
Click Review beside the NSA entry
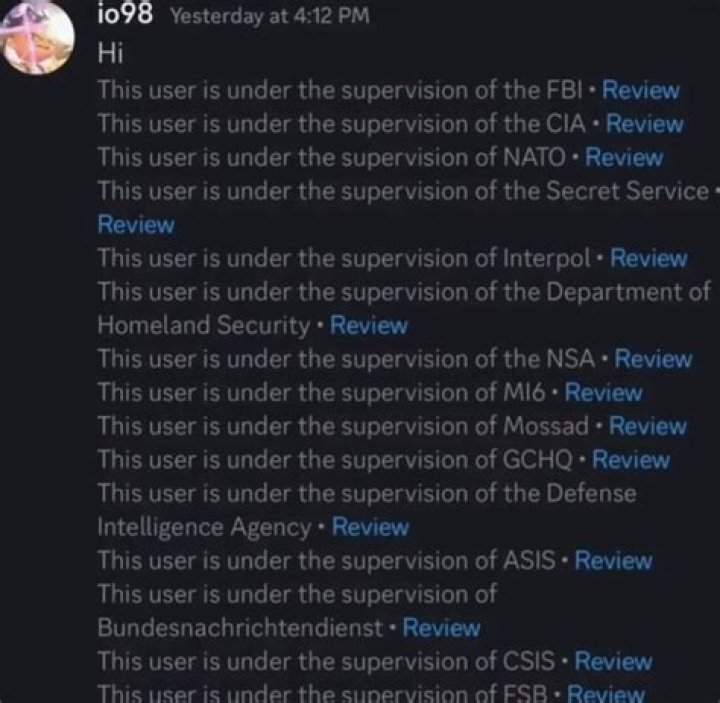pyautogui.click(x=654, y=359)
